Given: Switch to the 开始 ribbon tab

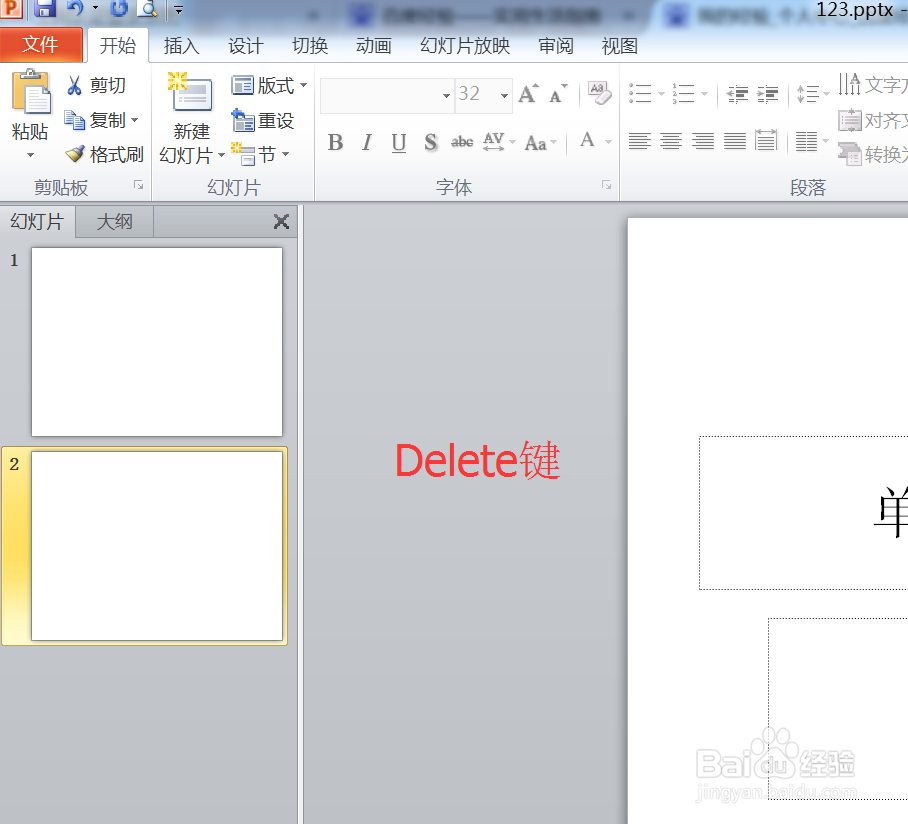Looking at the screenshot, I should (118, 45).
